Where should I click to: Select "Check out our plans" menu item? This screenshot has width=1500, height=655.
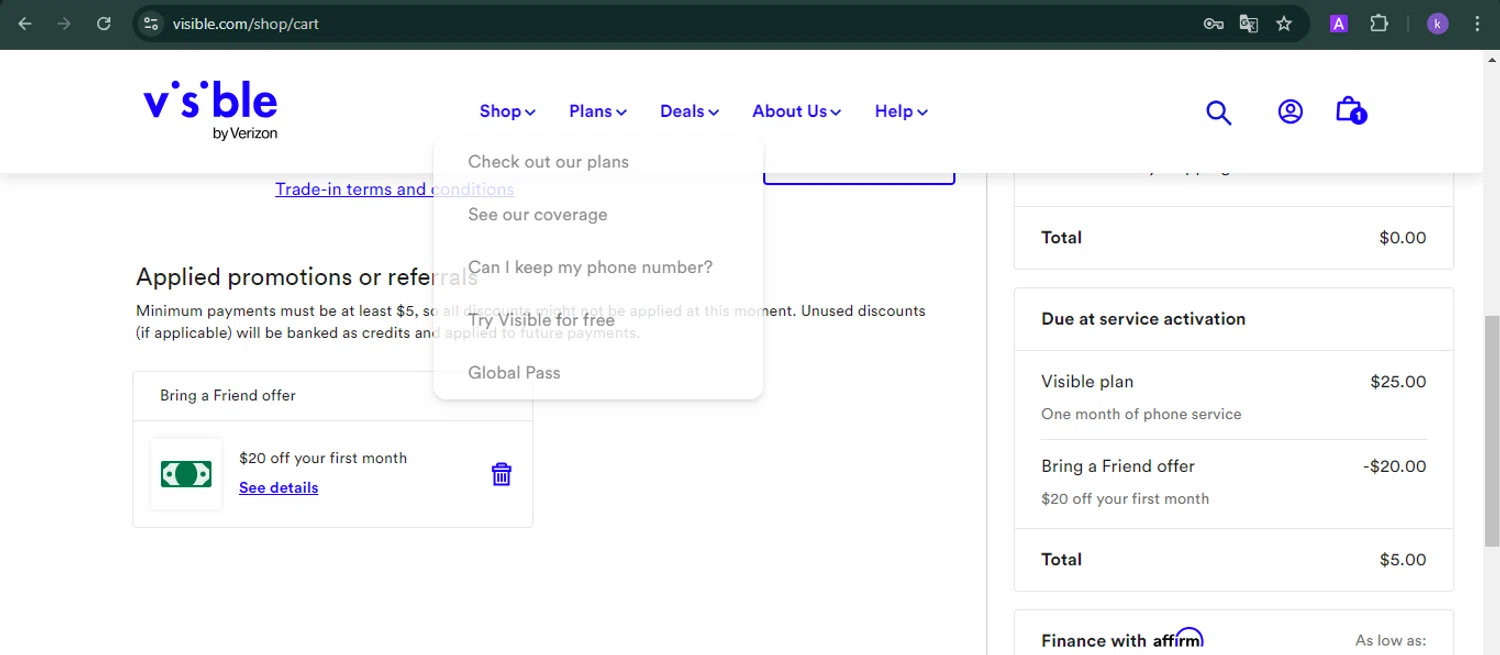click(x=548, y=162)
